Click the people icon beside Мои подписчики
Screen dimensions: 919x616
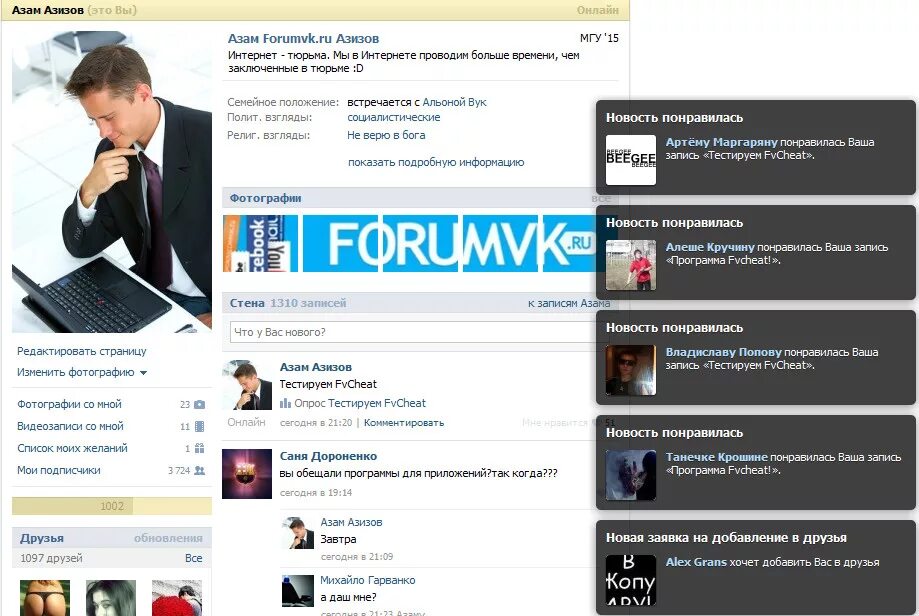click(x=200, y=471)
